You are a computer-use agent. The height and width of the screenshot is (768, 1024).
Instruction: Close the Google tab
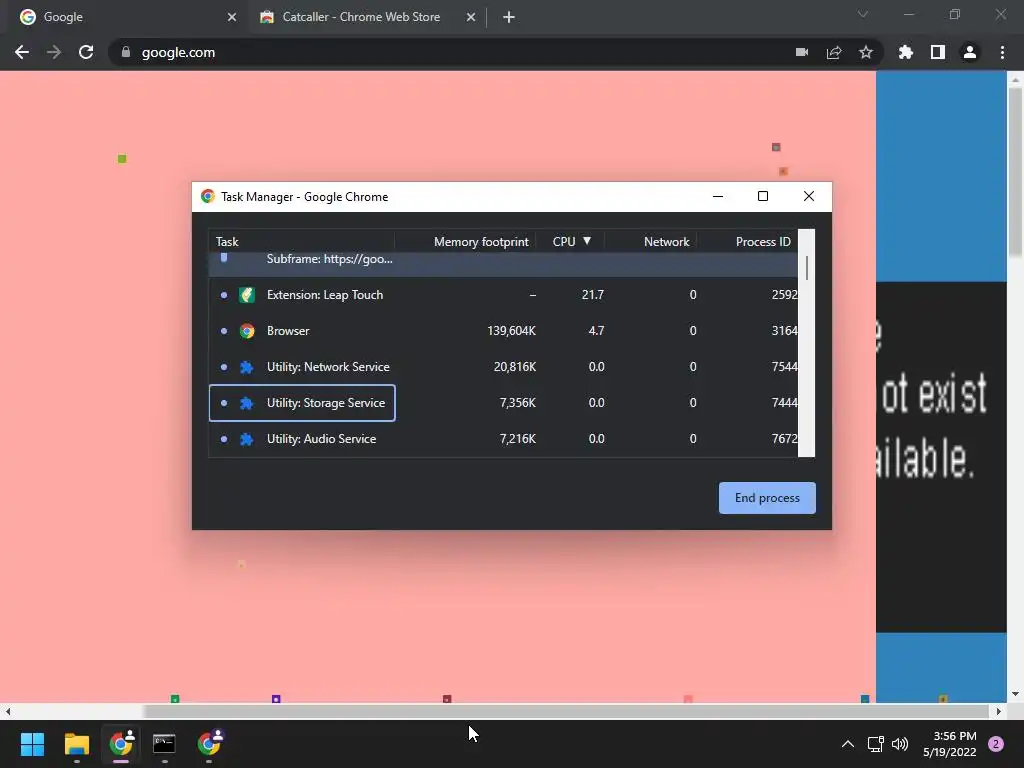coord(232,17)
